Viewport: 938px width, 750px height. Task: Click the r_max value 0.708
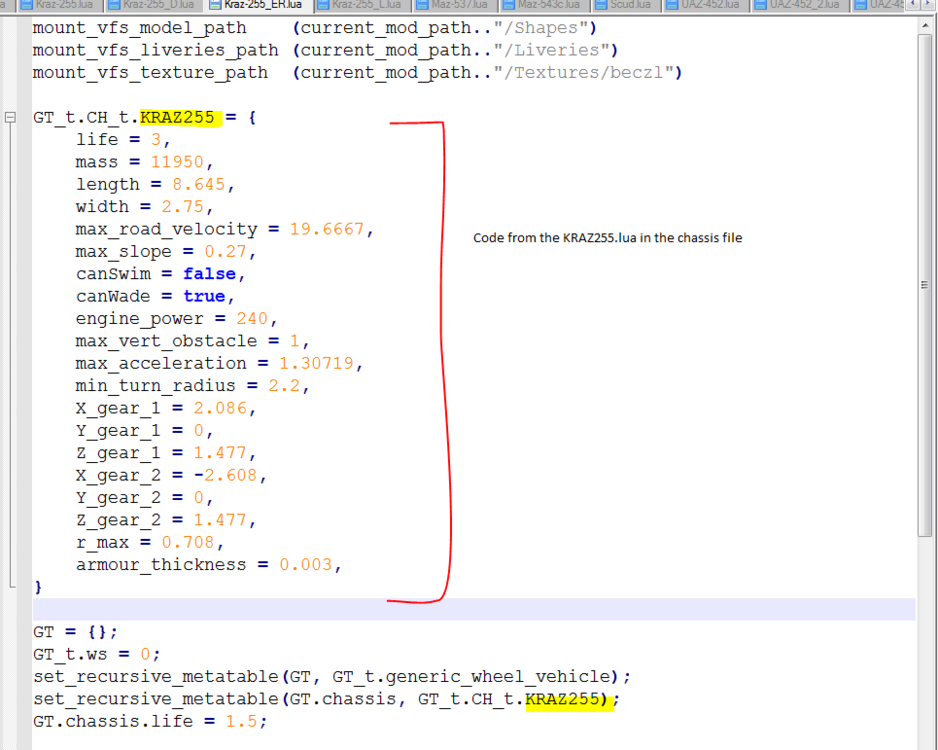[x=188, y=542]
